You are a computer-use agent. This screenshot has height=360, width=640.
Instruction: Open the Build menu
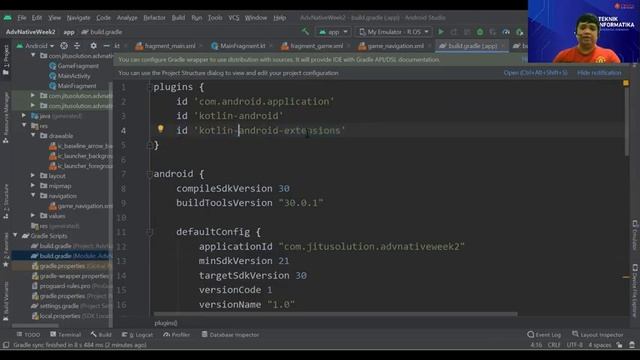(178, 18)
